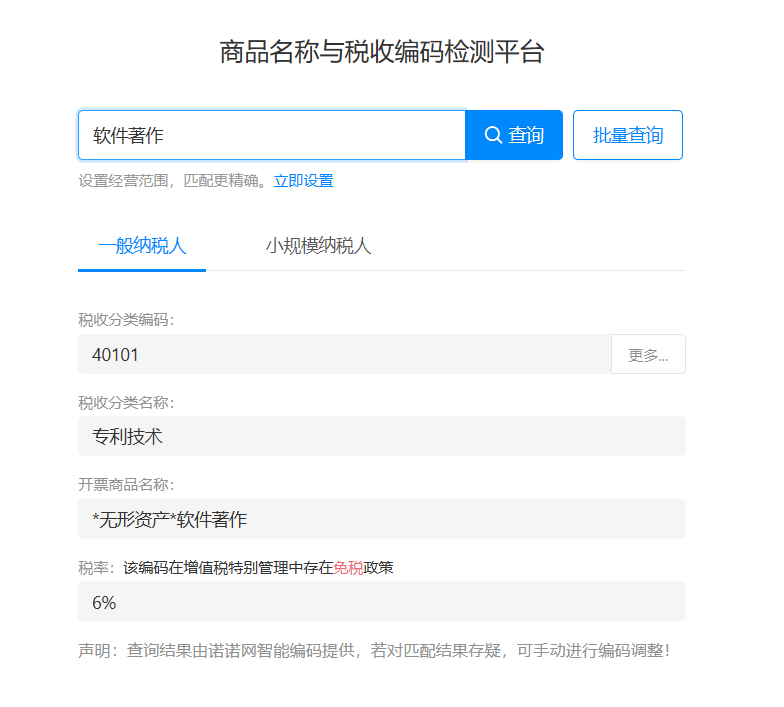Click the magnifier icon in the 查询 button
This screenshot has width=784, height=707.
(493, 135)
